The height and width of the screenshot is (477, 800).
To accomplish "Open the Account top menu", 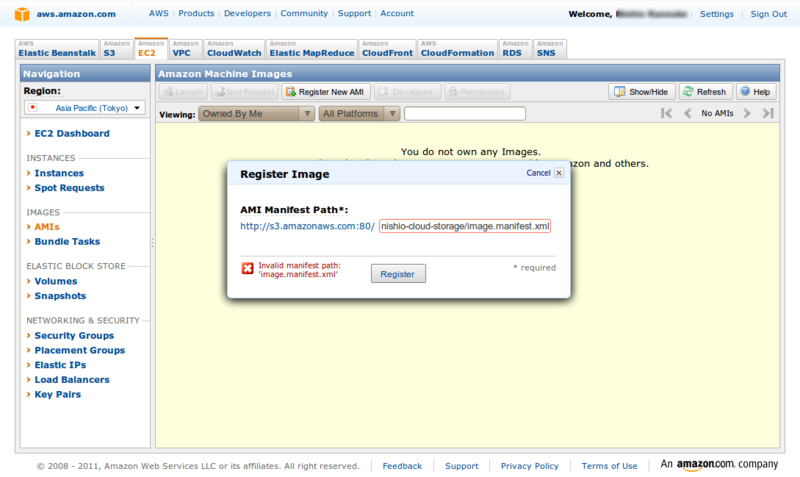I will (397, 13).
